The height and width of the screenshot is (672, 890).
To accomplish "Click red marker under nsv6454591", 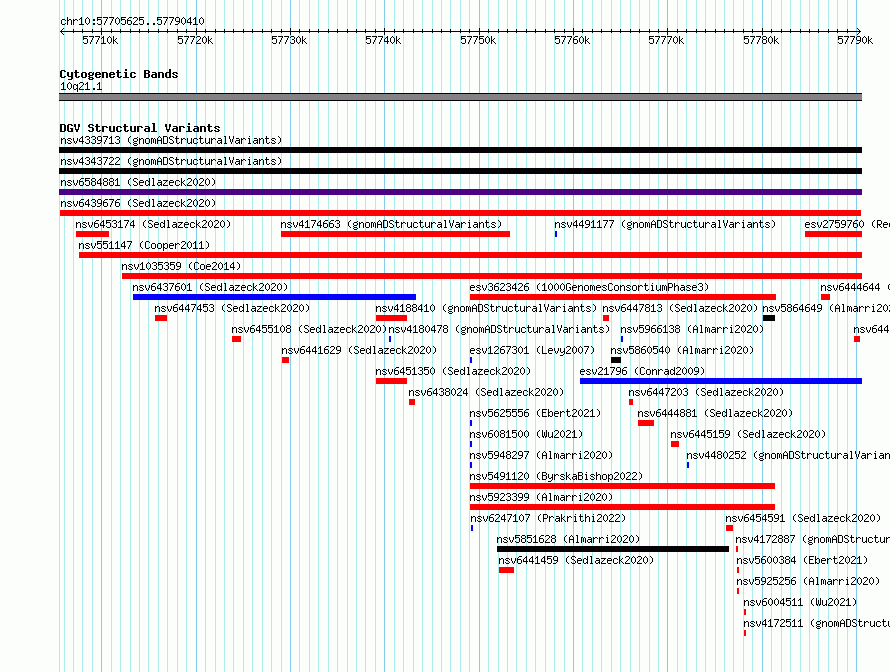I will [729, 528].
